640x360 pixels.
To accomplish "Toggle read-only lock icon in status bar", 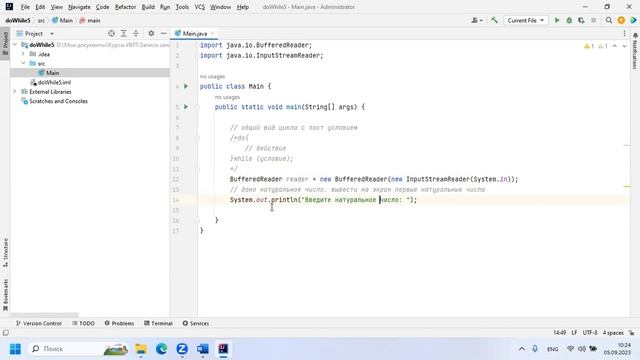I will coord(631,333).
